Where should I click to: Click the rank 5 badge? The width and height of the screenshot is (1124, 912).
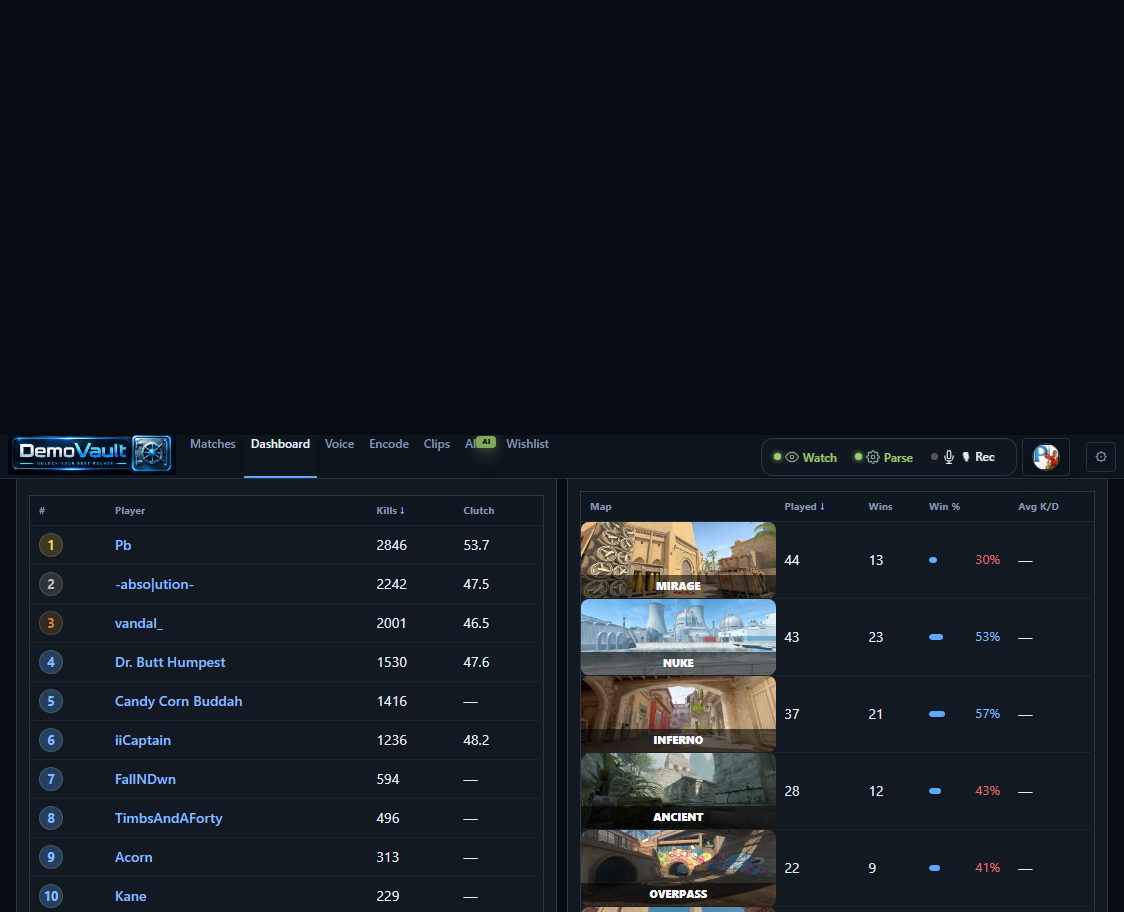pyautogui.click(x=51, y=701)
